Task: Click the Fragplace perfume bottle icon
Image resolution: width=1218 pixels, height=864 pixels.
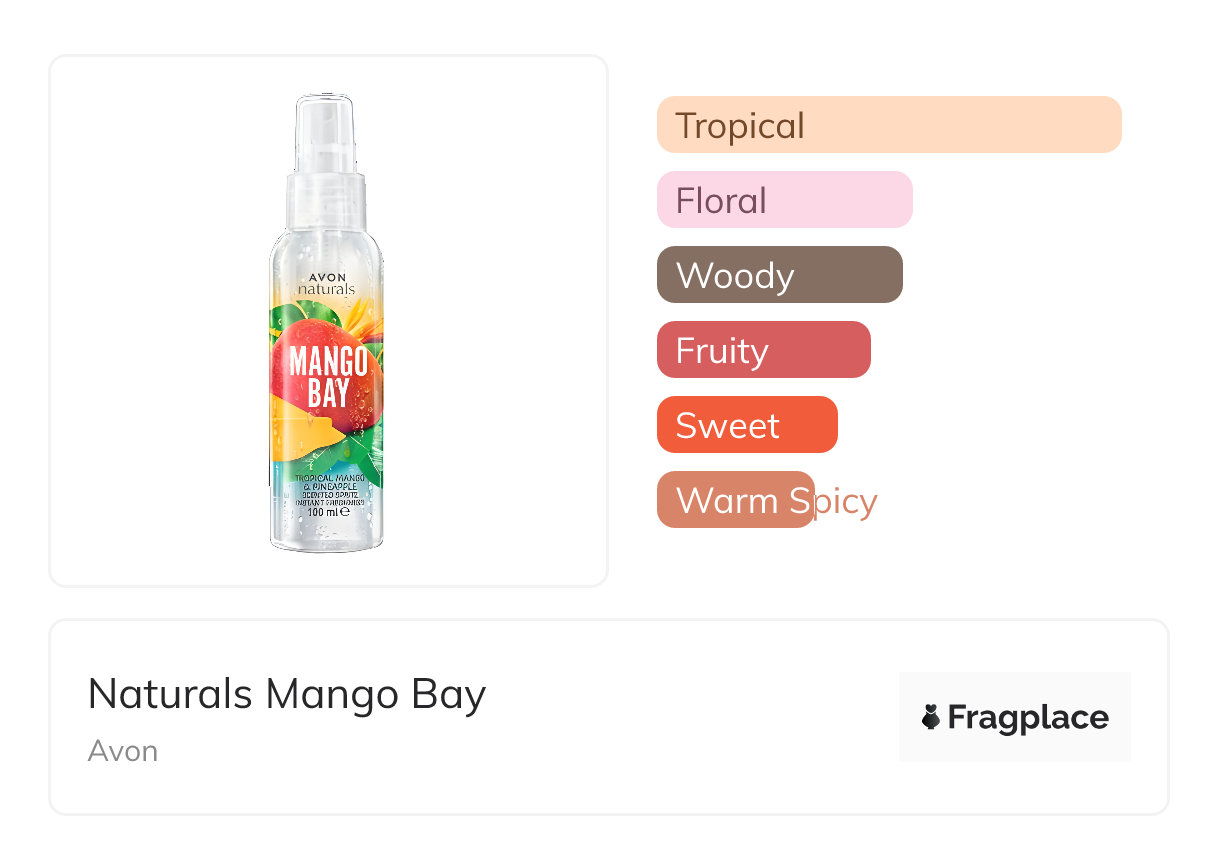Action: point(932,717)
